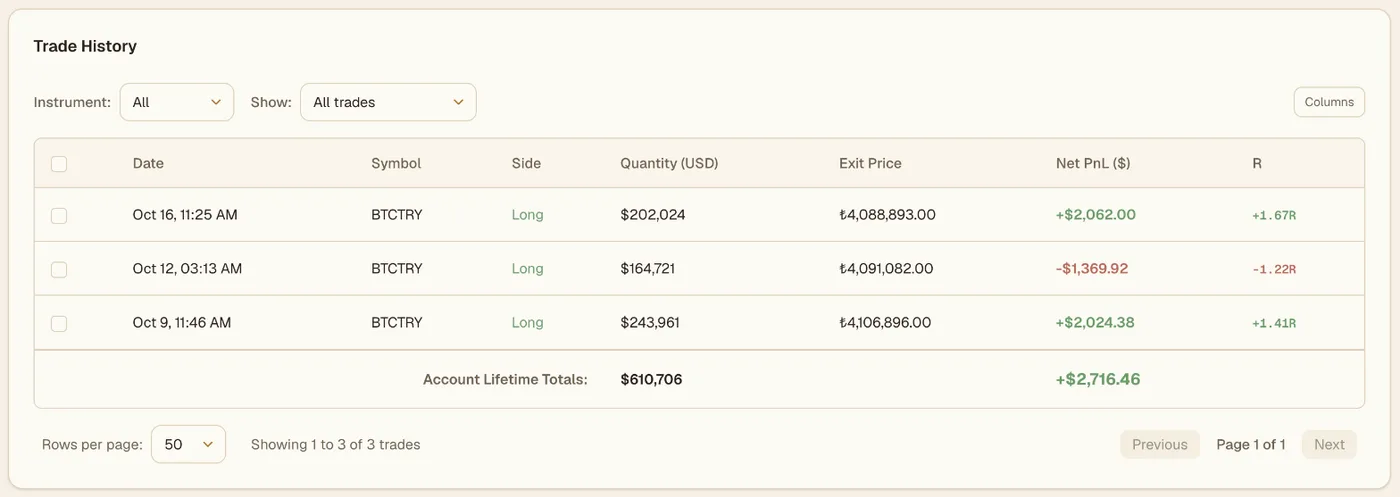1400x497 pixels.
Task: Check the Oct 9, 11:46 AM trade row
Action: click(x=59, y=323)
